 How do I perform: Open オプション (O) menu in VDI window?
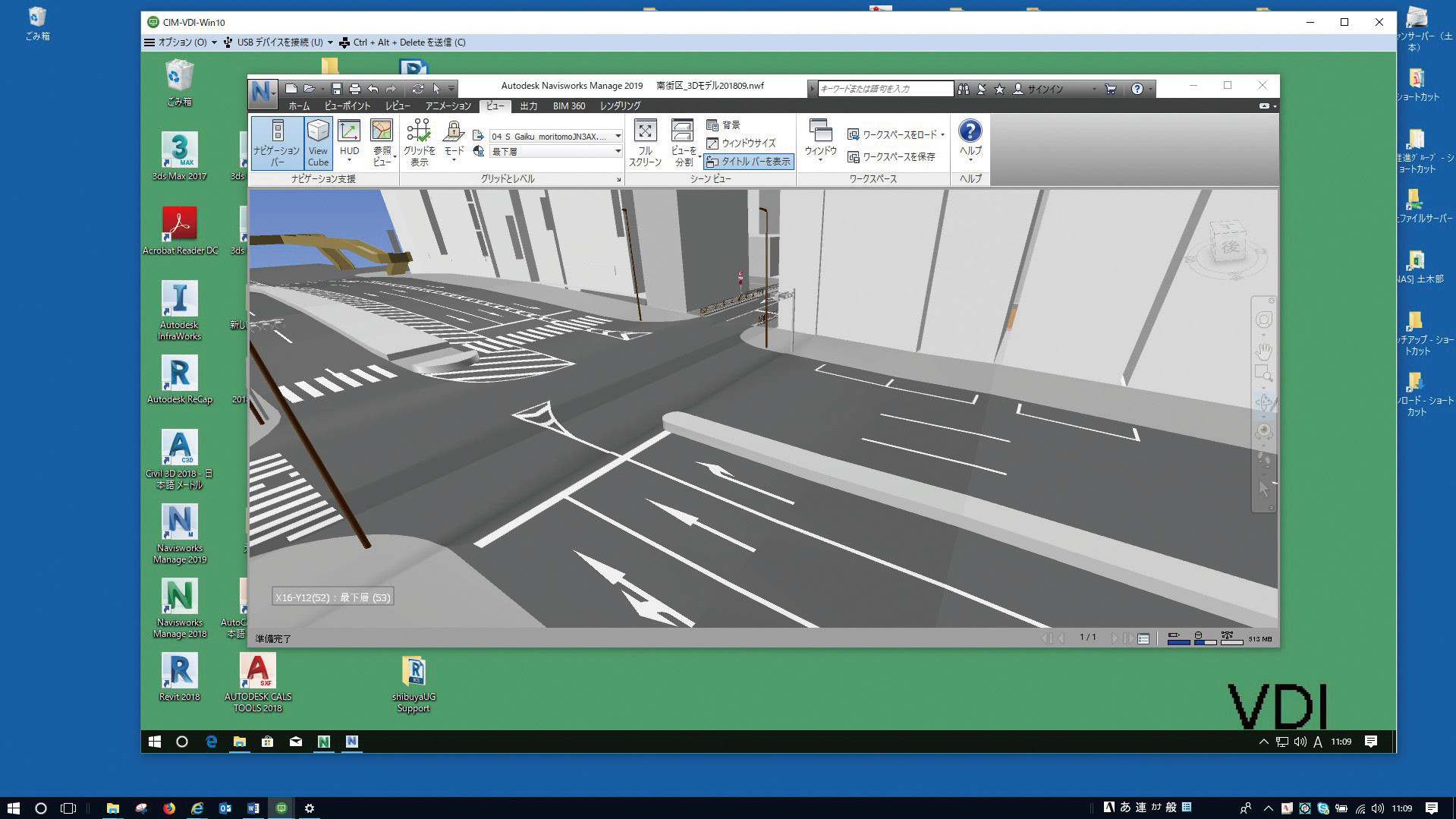tap(181, 43)
